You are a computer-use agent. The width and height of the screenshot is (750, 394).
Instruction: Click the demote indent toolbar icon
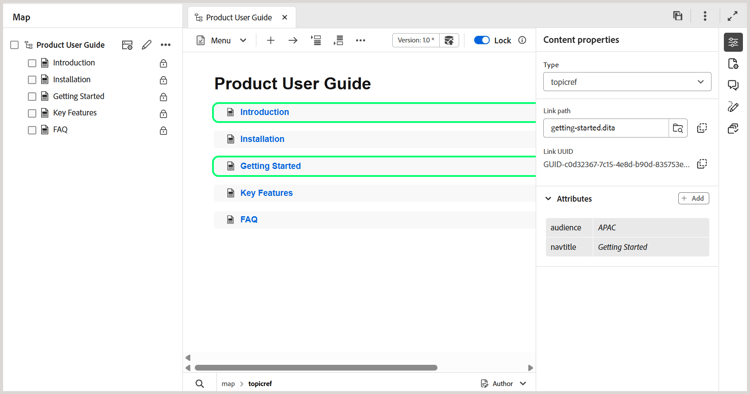(316, 41)
